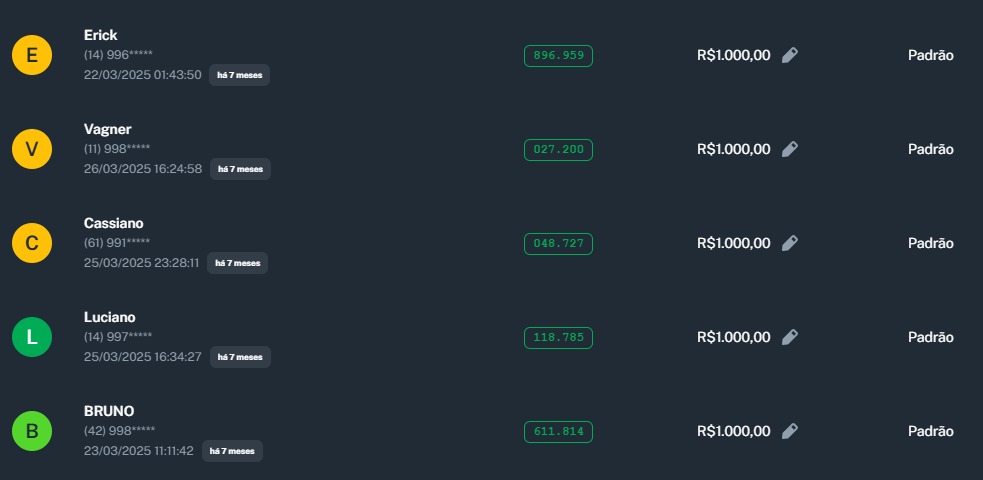The width and height of the screenshot is (983, 480).
Task: Edit Vagner's R$1.000,00 value with pencil
Action: [x=790, y=149]
